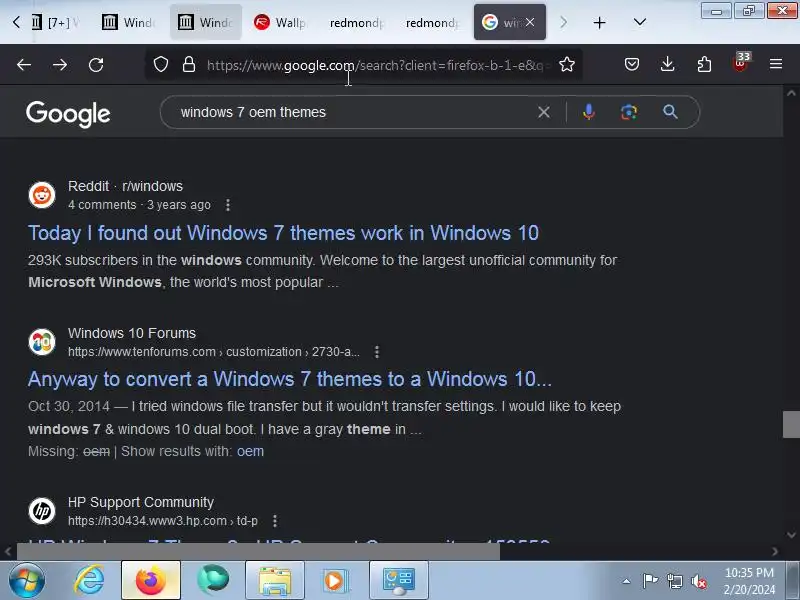Open a new browser tab
800x600 pixels.
(x=600, y=22)
